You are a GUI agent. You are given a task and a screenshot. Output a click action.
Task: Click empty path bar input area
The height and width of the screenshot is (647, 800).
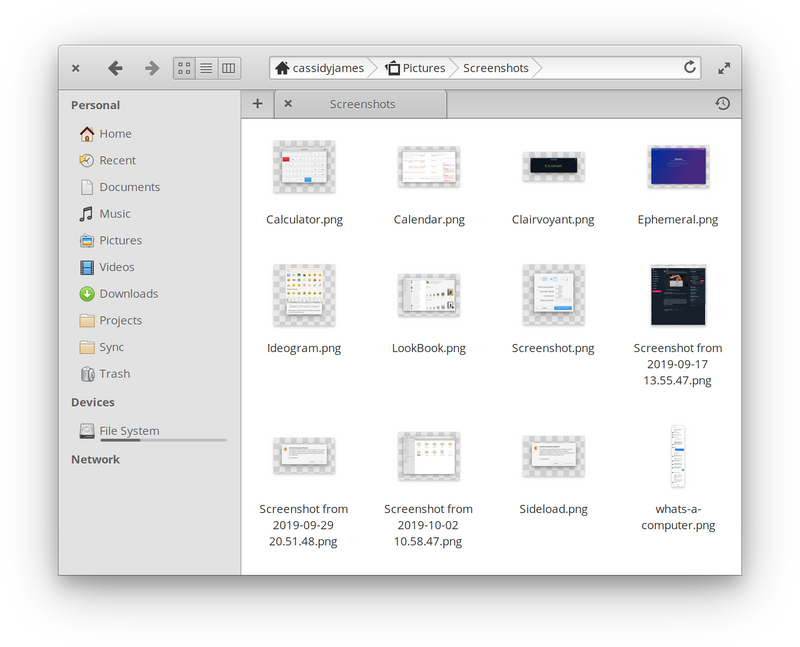610,68
